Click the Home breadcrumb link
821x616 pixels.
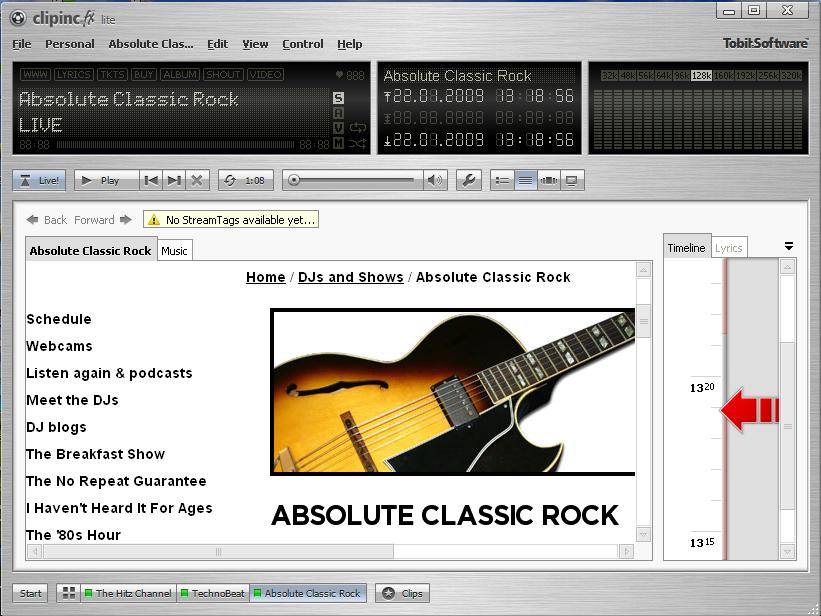point(265,277)
